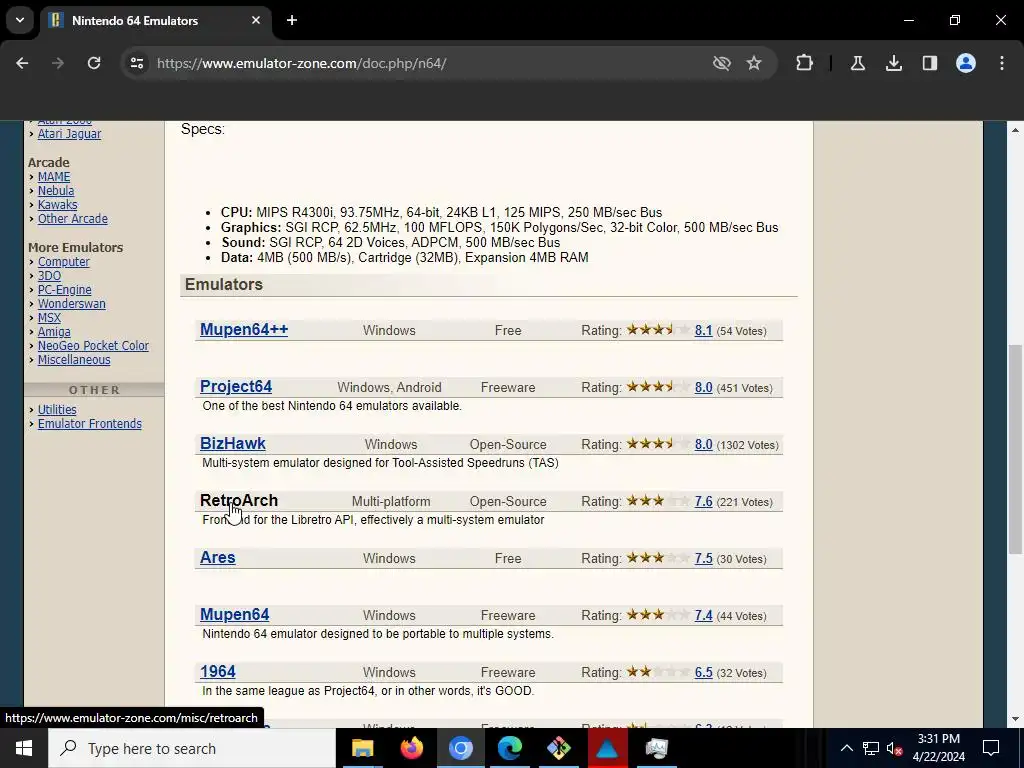The height and width of the screenshot is (768, 1024).
Task: Open the Amiga emulators link
Action: [54, 332]
